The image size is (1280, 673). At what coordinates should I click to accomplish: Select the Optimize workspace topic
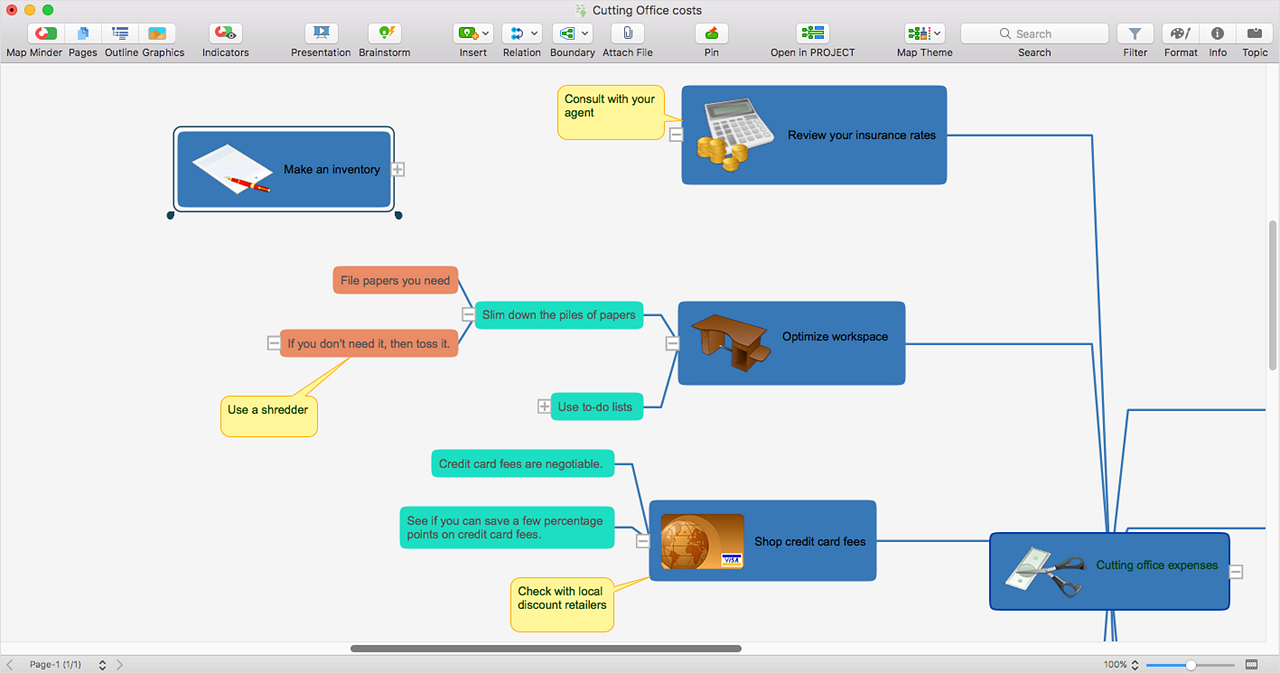pos(791,343)
